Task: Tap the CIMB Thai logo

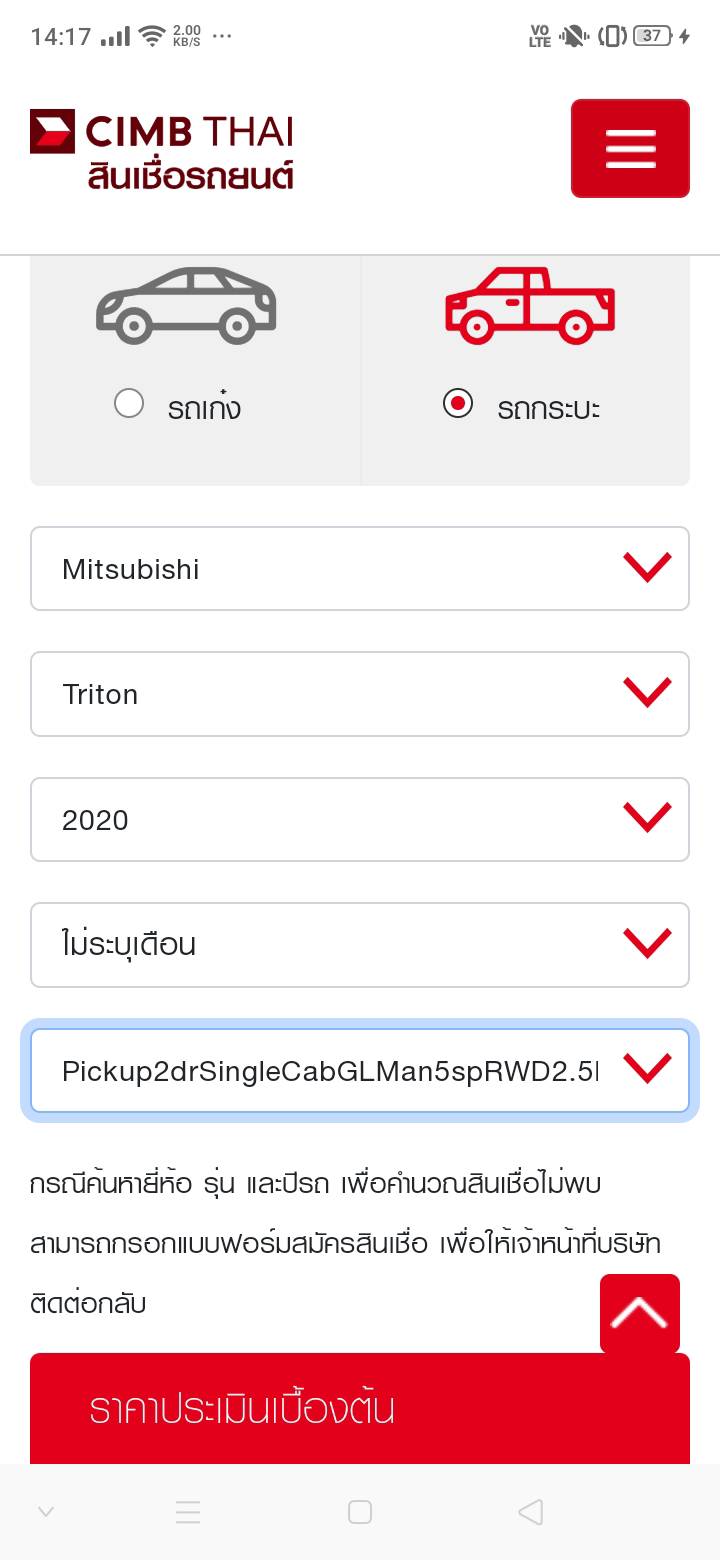Action: [161, 131]
